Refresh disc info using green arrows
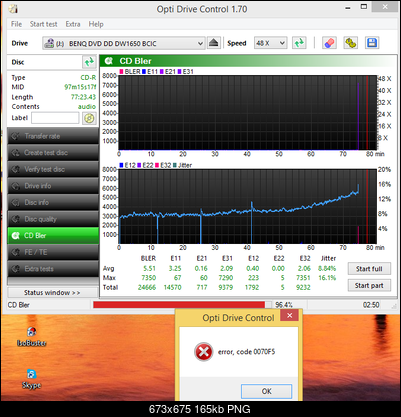This screenshot has height=417, width=401. click(89, 62)
